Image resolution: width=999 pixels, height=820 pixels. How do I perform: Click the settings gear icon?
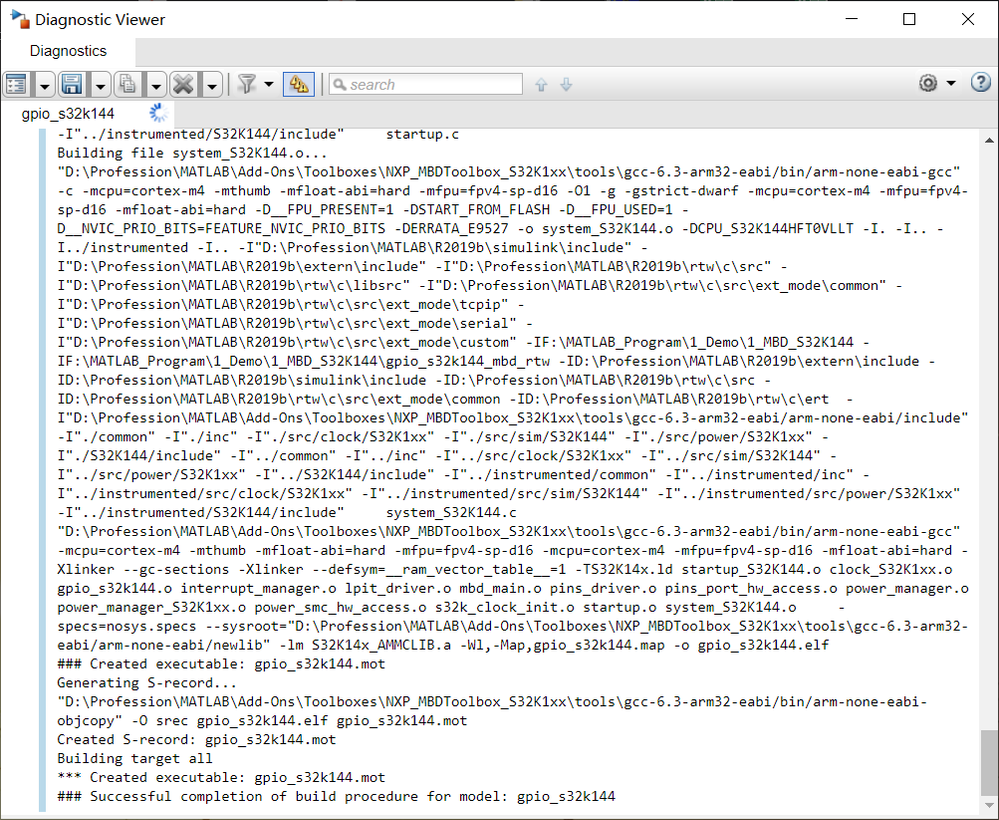click(x=928, y=83)
